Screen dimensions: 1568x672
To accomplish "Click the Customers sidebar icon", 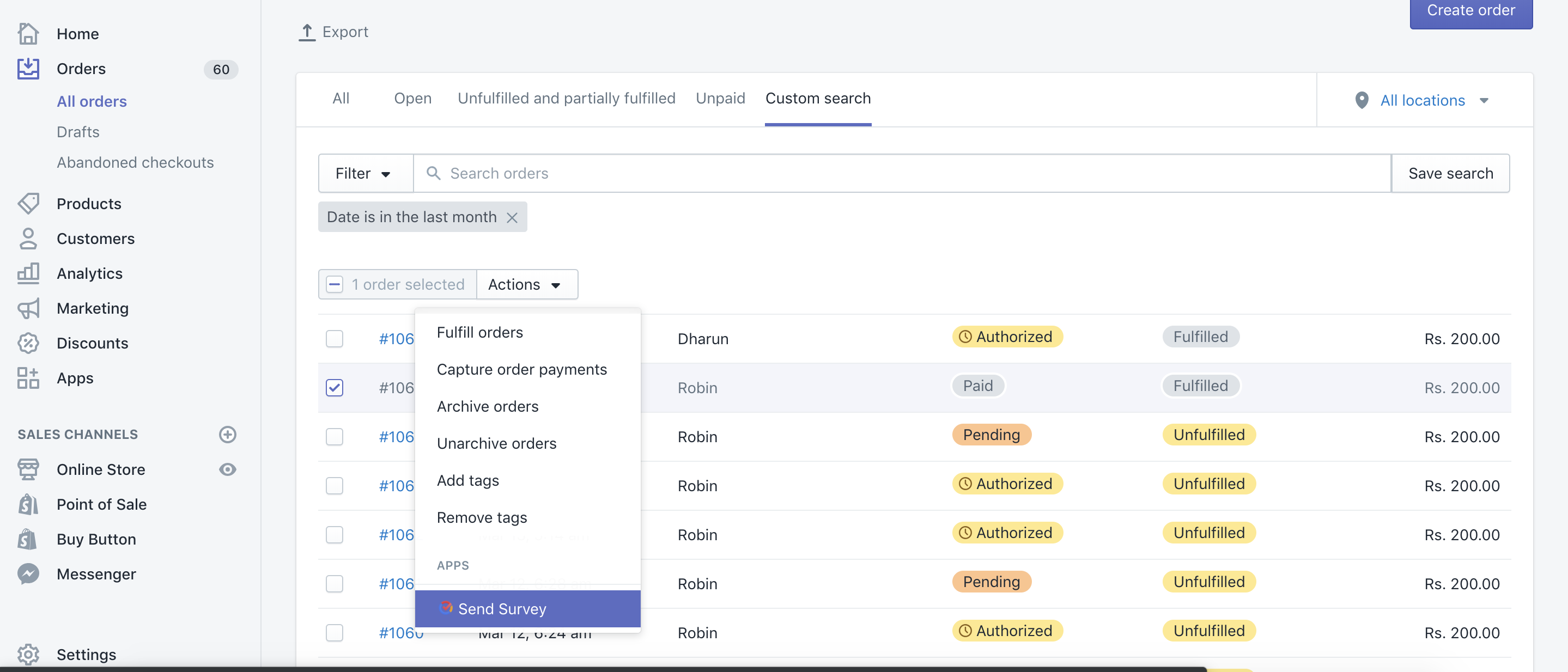I will (29, 238).
